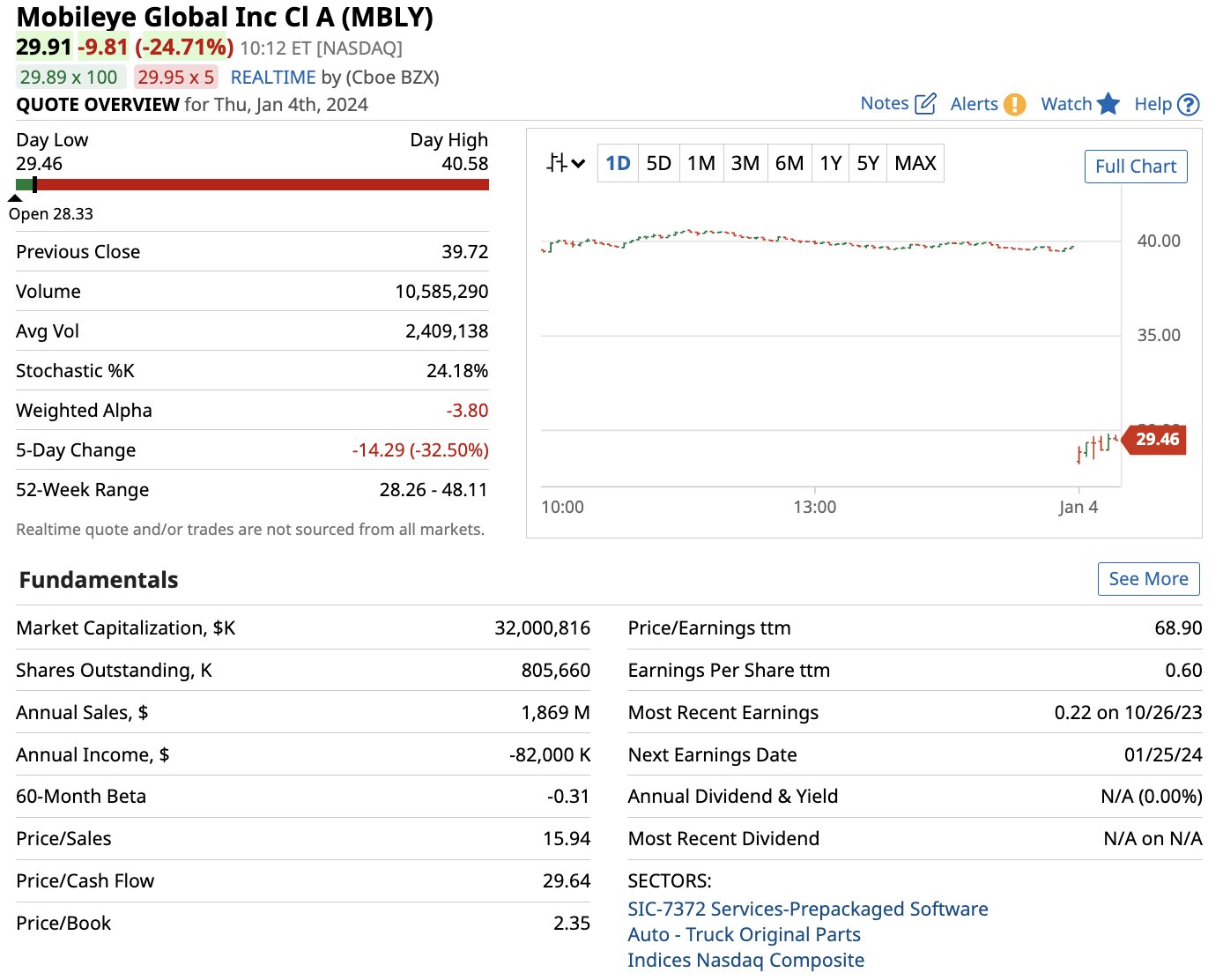Image resolution: width=1223 pixels, height=980 pixels.
Task: Click Shares Outstanding value 805,660
Action: (555, 671)
